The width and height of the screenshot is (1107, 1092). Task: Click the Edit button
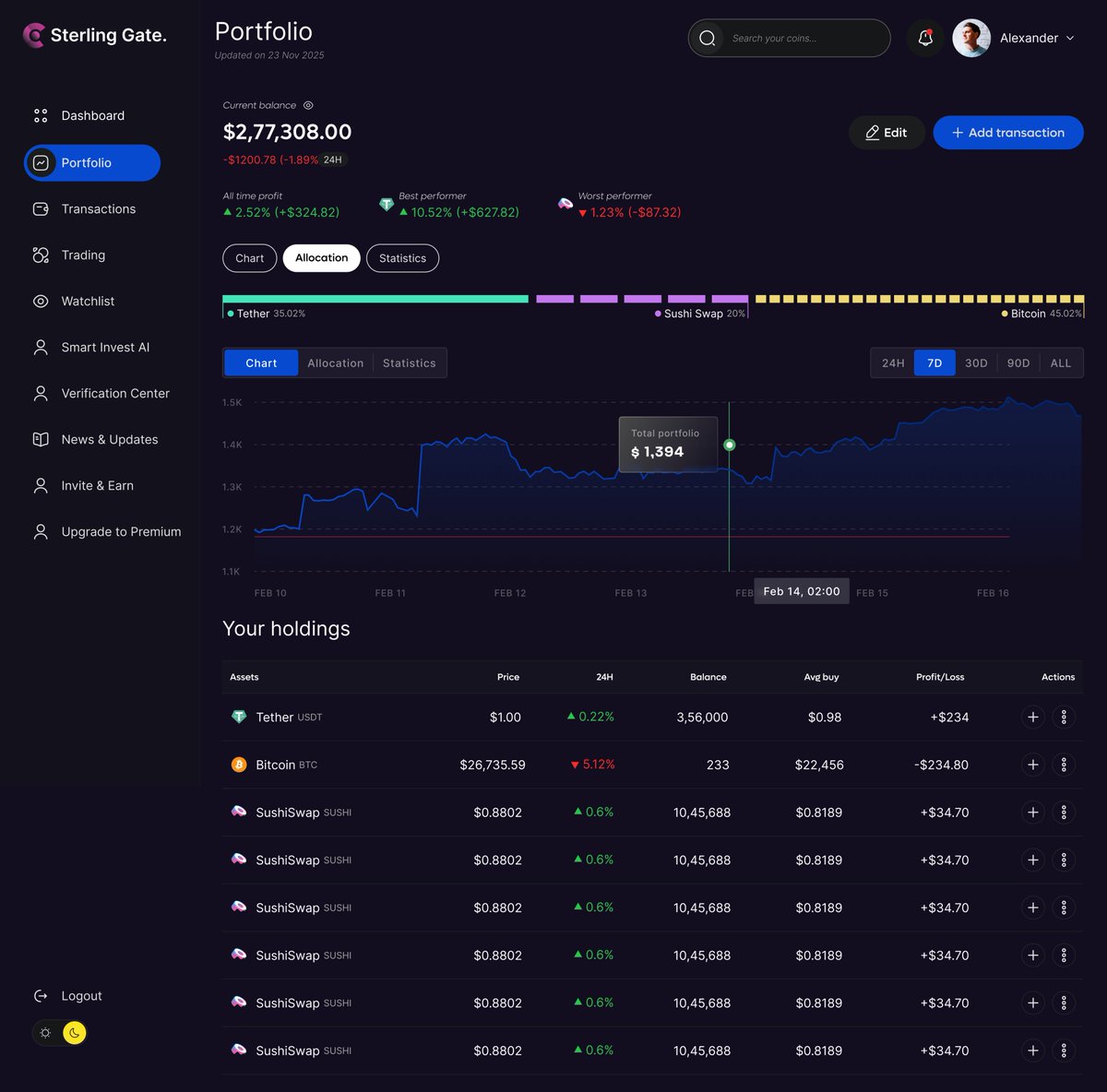(887, 133)
